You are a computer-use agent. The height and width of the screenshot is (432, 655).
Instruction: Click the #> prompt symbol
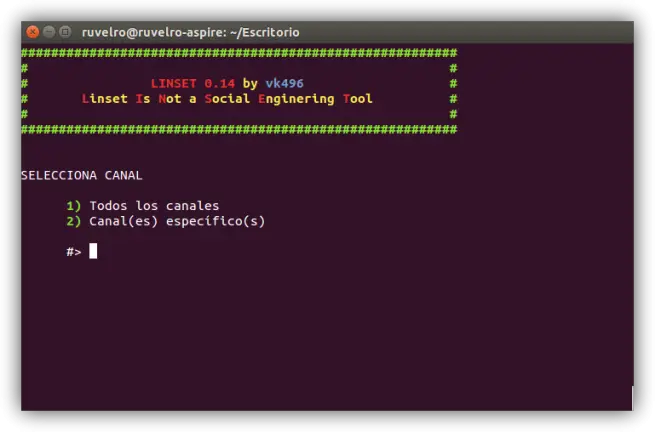[74, 252]
